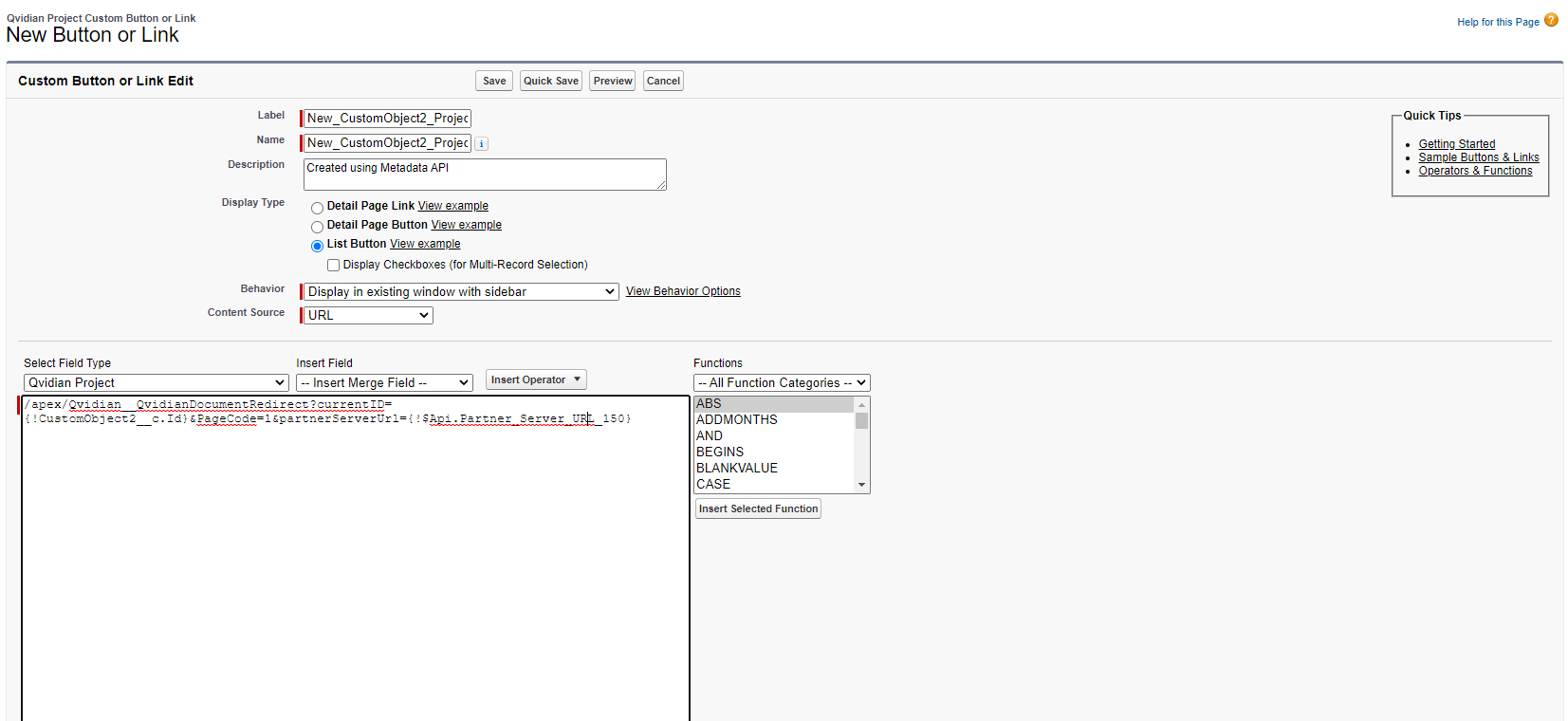Open the Insert Merge Field dropdown

pos(384,383)
